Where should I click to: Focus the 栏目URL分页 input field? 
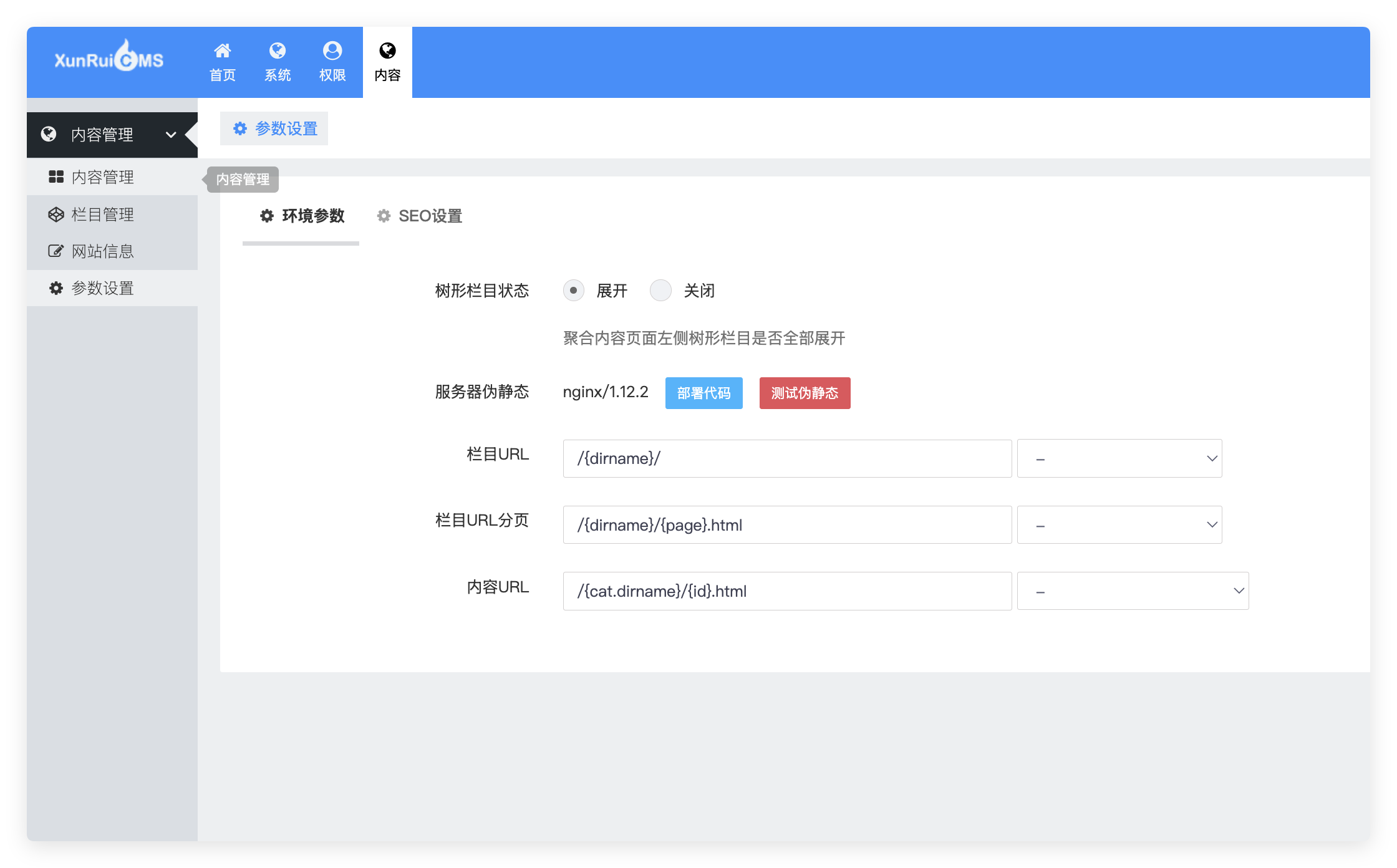(x=787, y=525)
